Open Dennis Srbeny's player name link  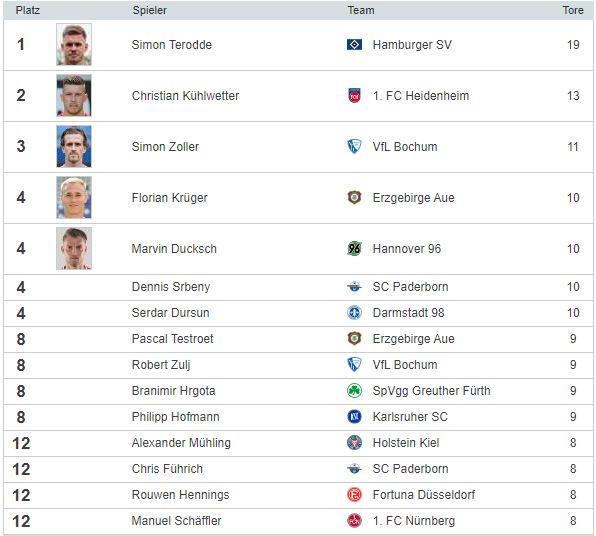171,287
